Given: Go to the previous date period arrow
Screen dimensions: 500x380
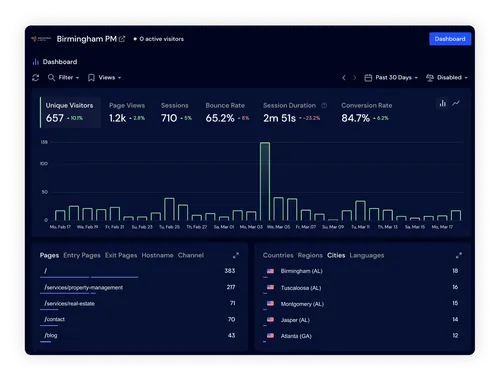Looking at the screenshot, I should tap(344, 78).
